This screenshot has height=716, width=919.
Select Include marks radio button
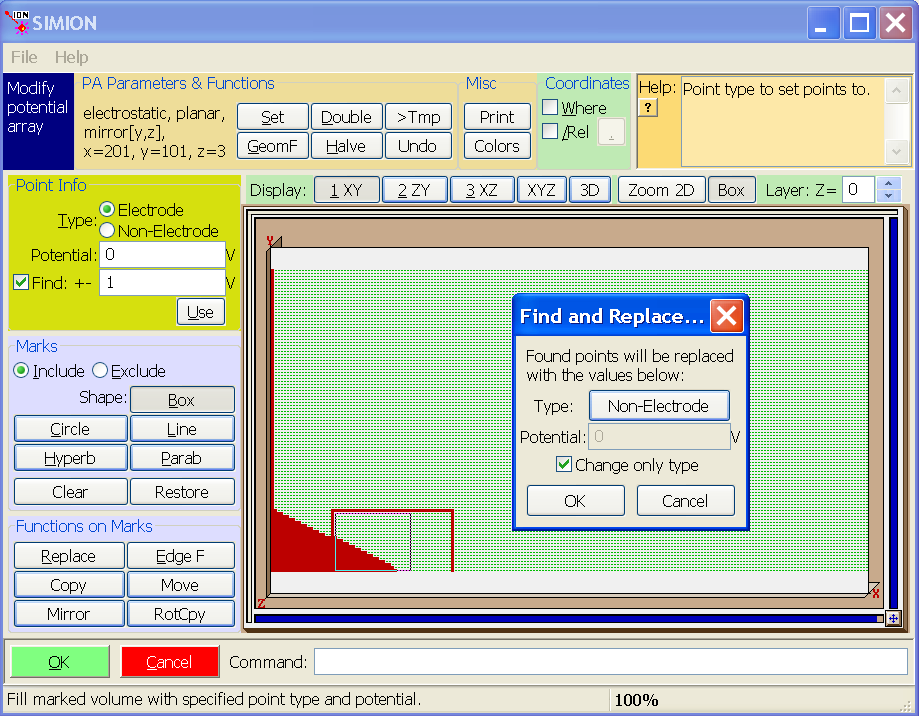pyautogui.click(x=21, y=370)
